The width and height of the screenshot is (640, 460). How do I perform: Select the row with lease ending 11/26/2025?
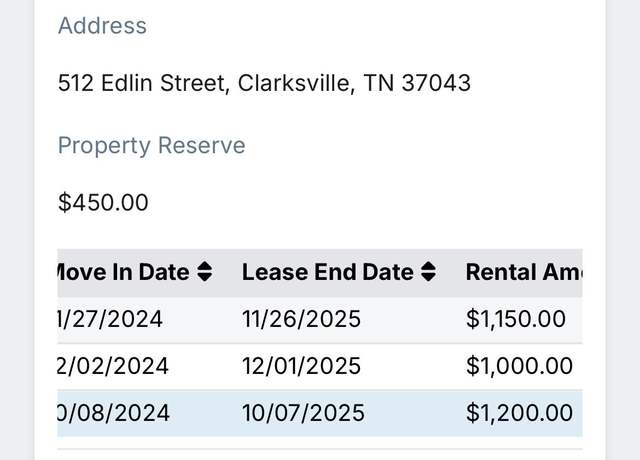320,320
